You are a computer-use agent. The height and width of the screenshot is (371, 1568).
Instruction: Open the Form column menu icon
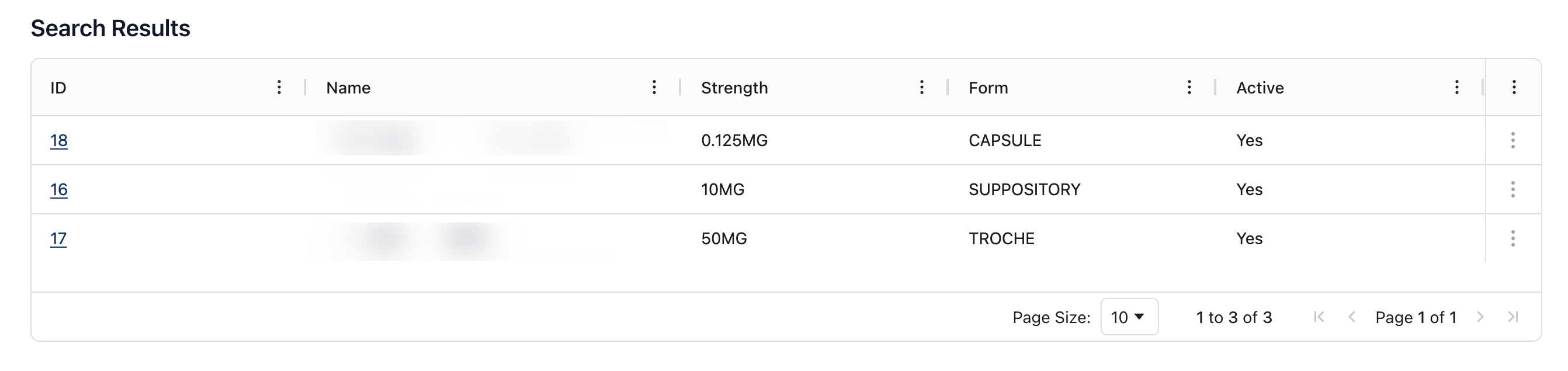[x=1189, y=88]
